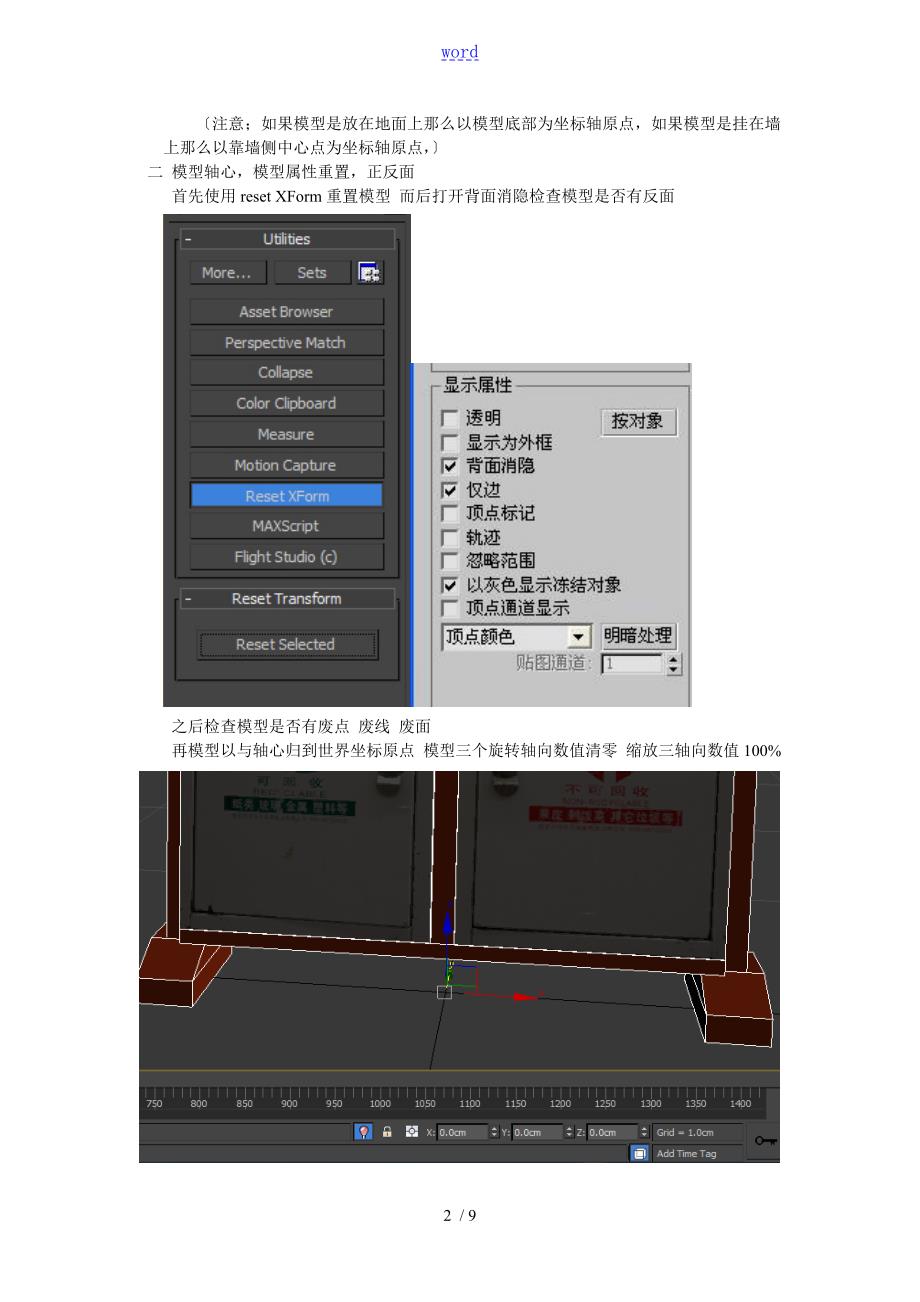Enable the 忽略范围 checkbox

pos(450,561)
